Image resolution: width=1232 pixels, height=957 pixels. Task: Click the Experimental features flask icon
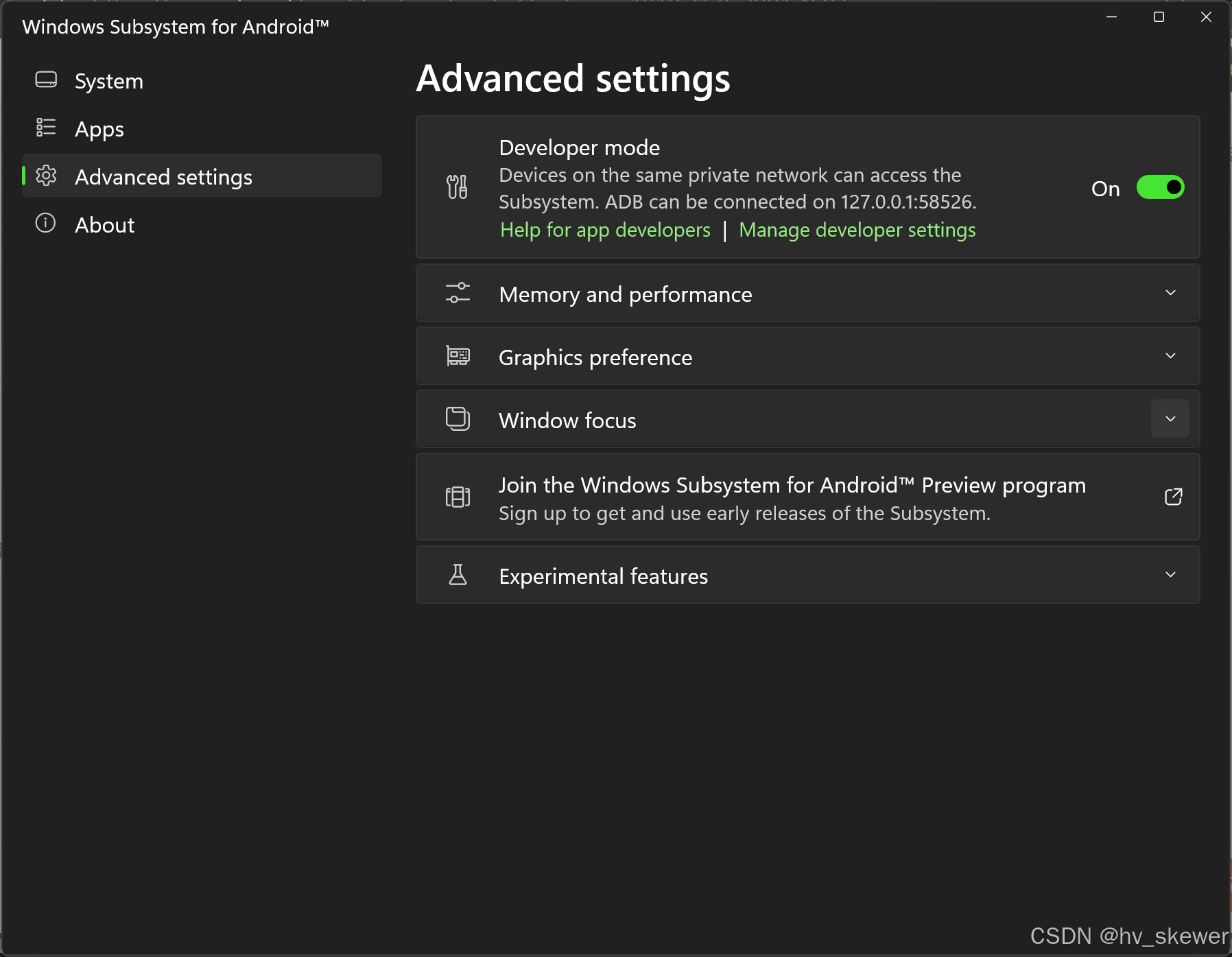pyautogui.click(x=458, y=575)
